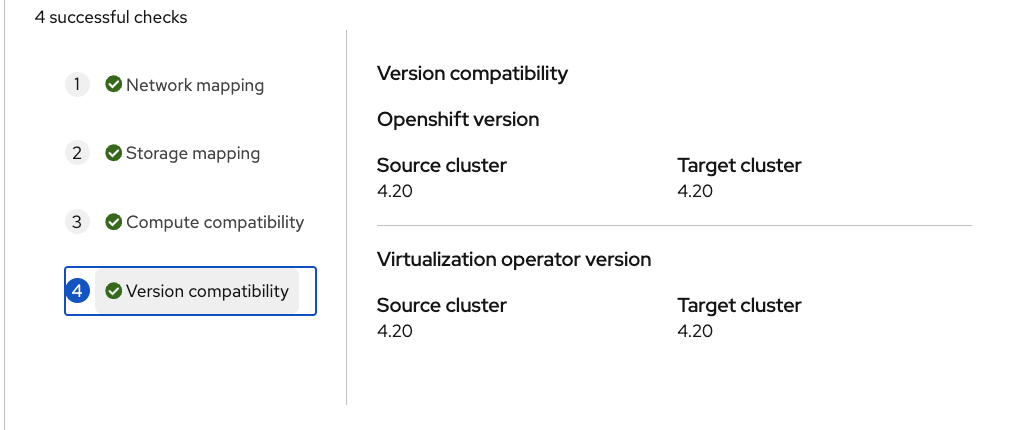
Task: Click the Openshift version subheading
Action: click(458, 119)
